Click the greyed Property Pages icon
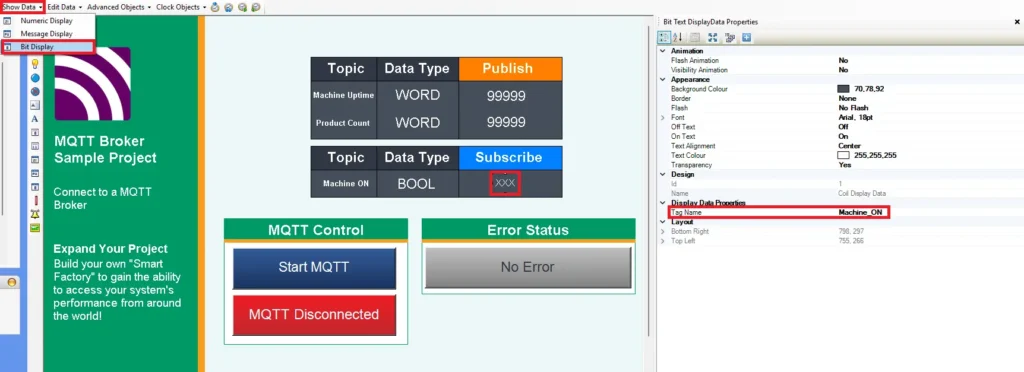 coord(696,37)
